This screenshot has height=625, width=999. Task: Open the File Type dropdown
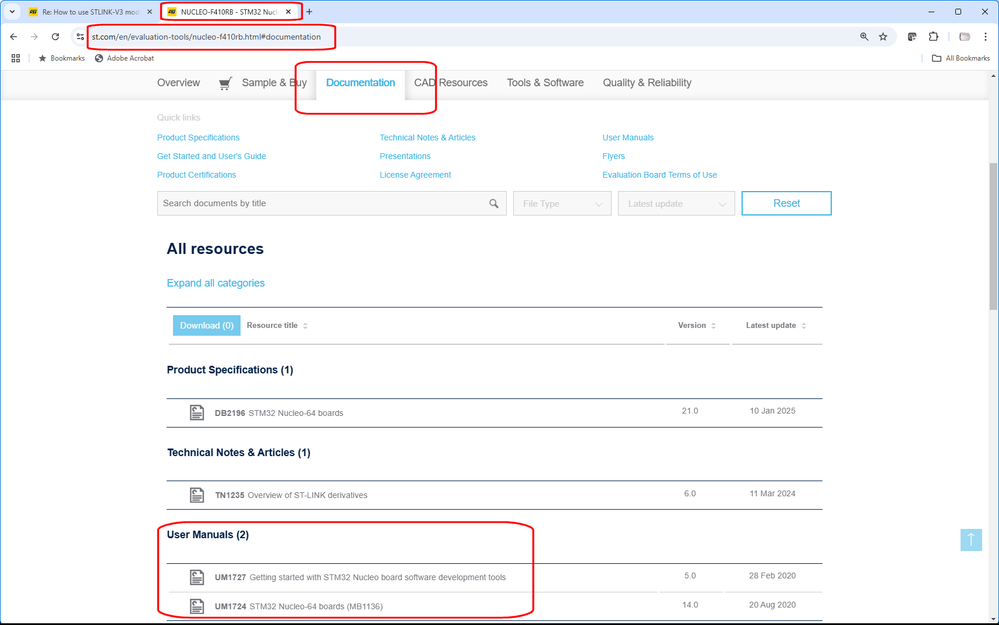(562, 203)
